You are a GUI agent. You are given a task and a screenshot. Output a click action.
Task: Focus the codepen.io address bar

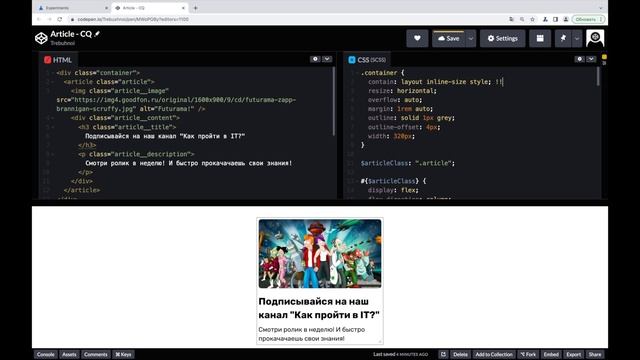286,19
